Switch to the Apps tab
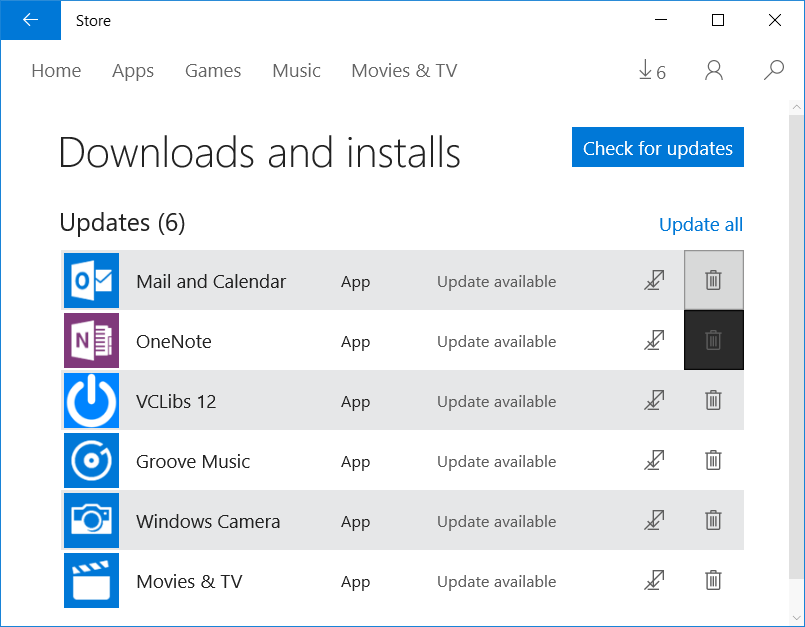805x627 pixels. (133, 70)
